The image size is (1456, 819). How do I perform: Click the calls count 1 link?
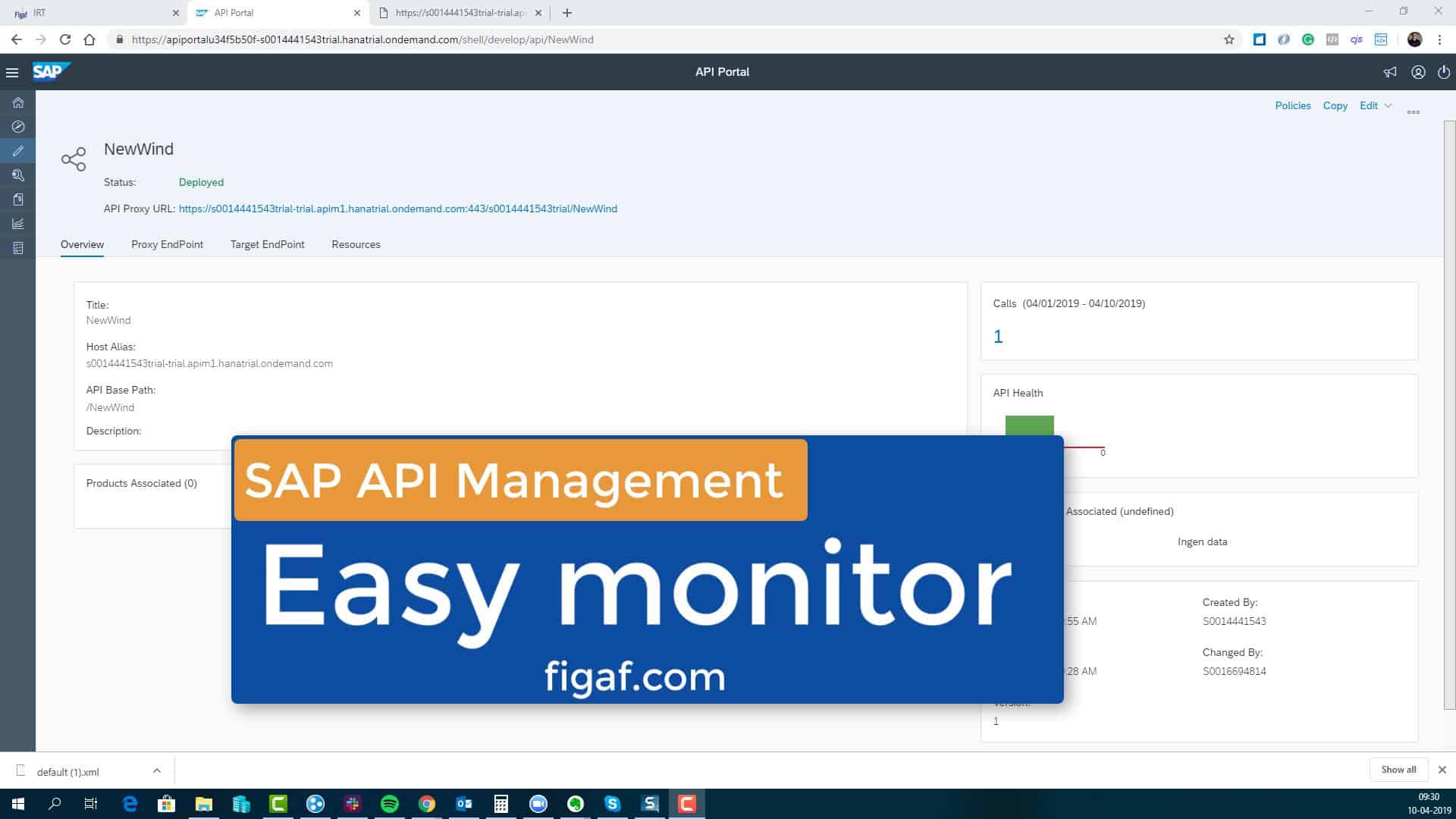pyautogui.click(x=998, y=337)
